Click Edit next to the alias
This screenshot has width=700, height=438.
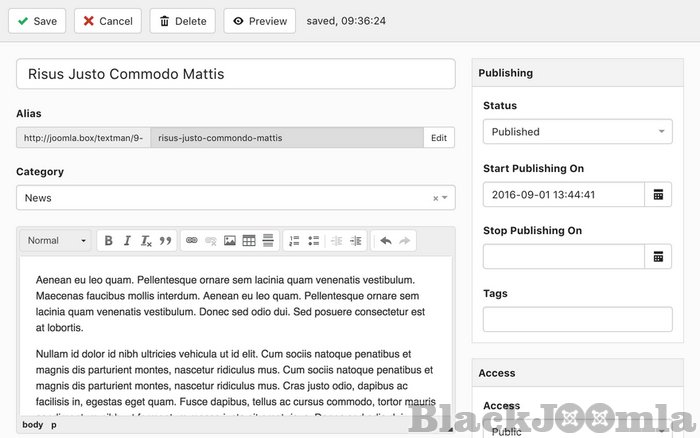(438, 138)
